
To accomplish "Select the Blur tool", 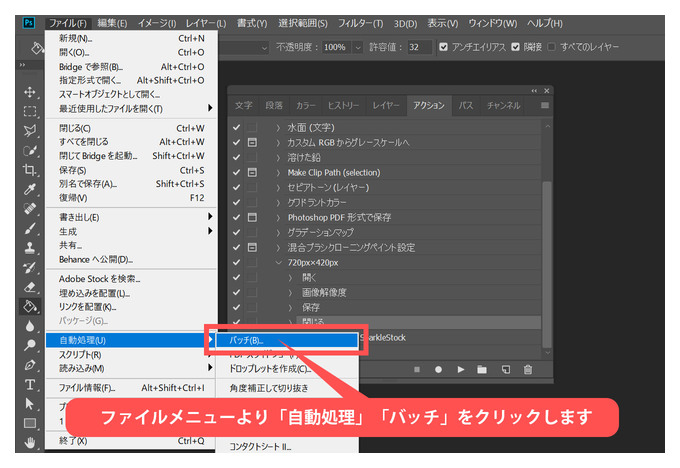I will (29, 326).
